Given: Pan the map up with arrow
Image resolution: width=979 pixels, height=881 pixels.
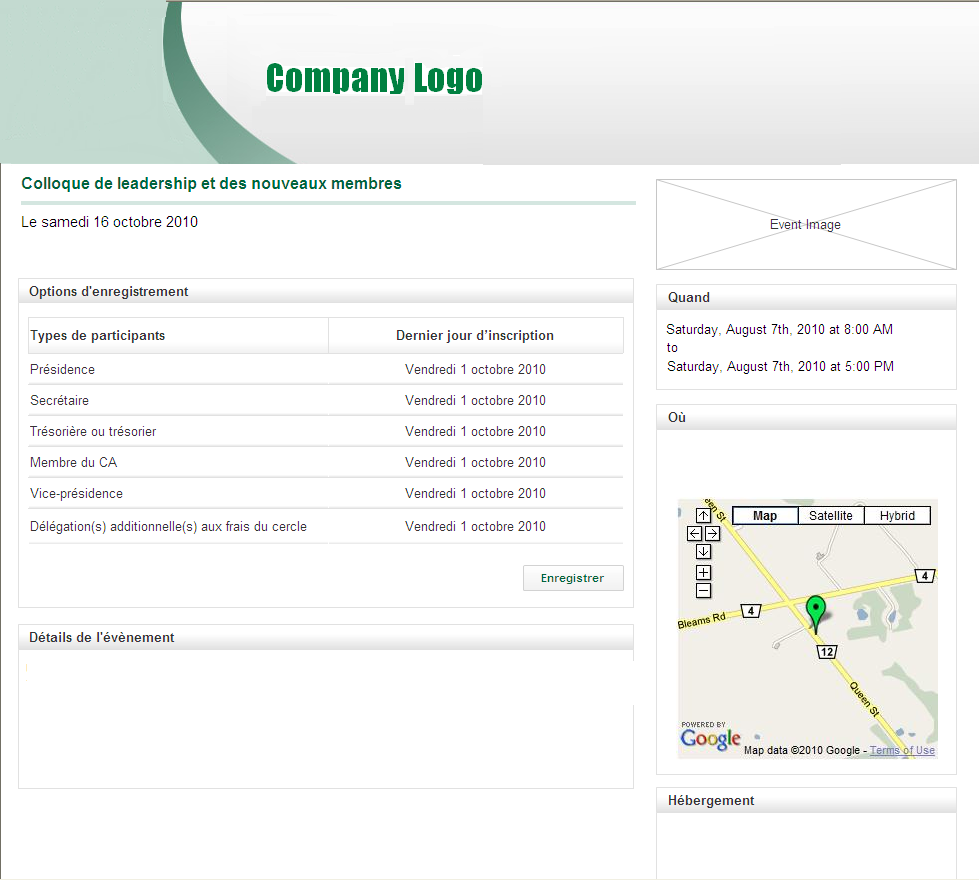Looking at the screenshot, I should [x=703, y=516].
